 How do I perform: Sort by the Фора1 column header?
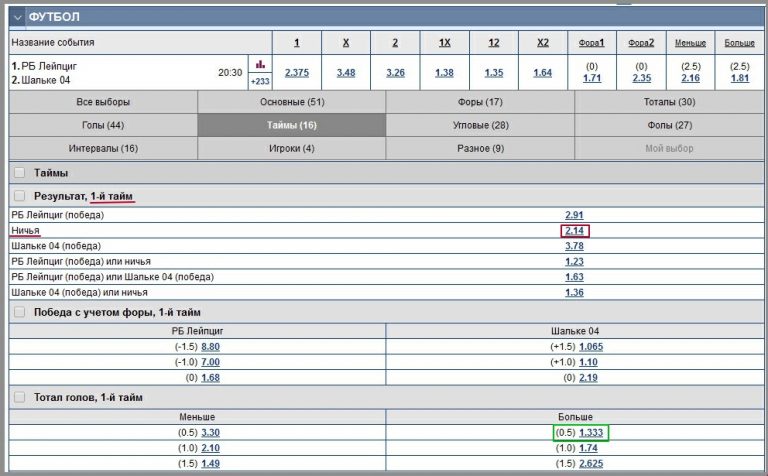tap(591, 42)
